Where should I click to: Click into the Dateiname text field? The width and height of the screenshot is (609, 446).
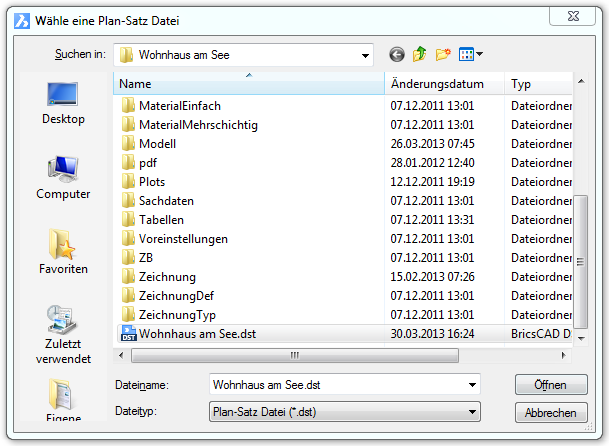(335, 384)
